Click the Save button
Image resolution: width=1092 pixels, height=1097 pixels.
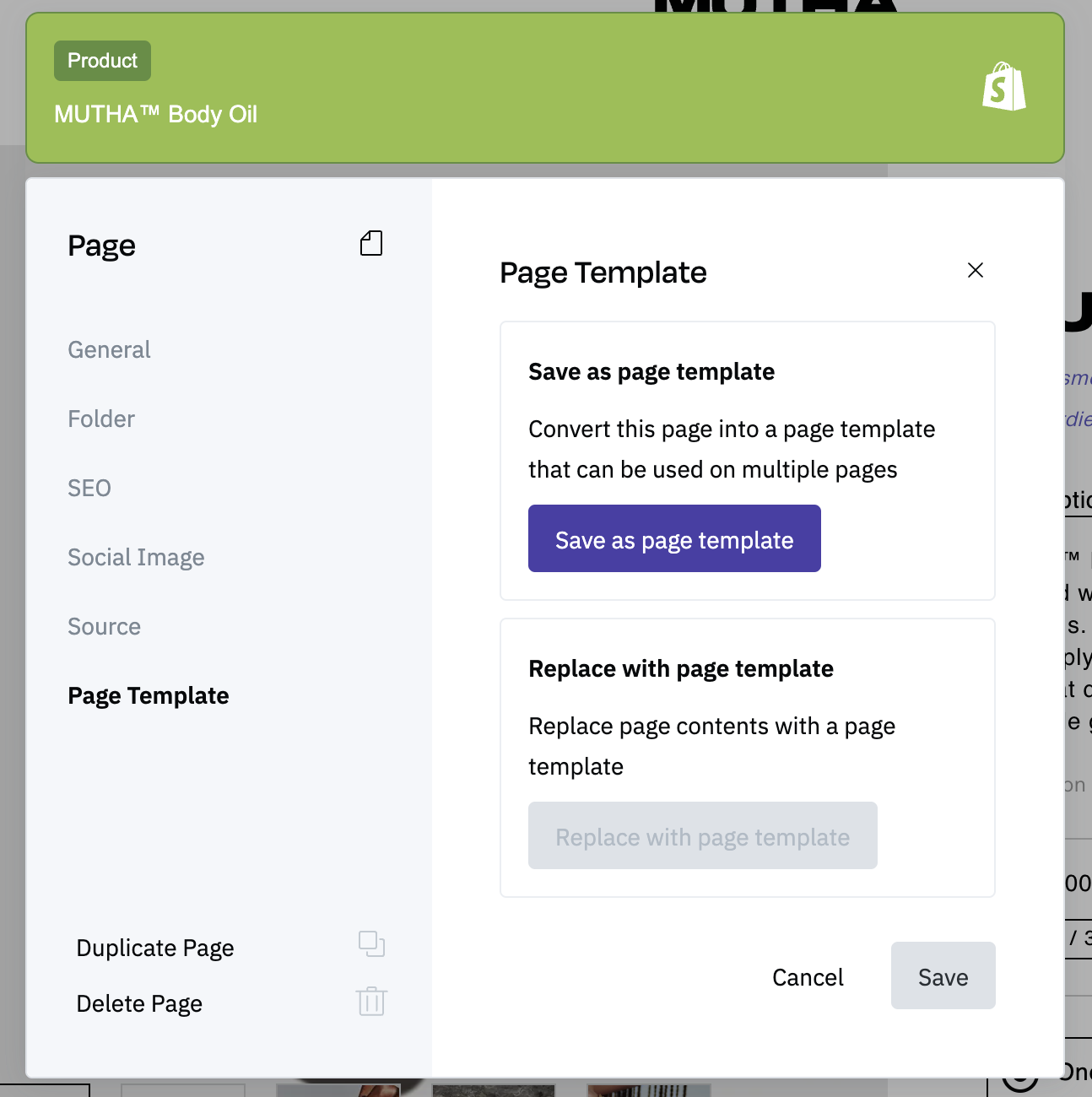pyautogui.click(x=943, y=975)
